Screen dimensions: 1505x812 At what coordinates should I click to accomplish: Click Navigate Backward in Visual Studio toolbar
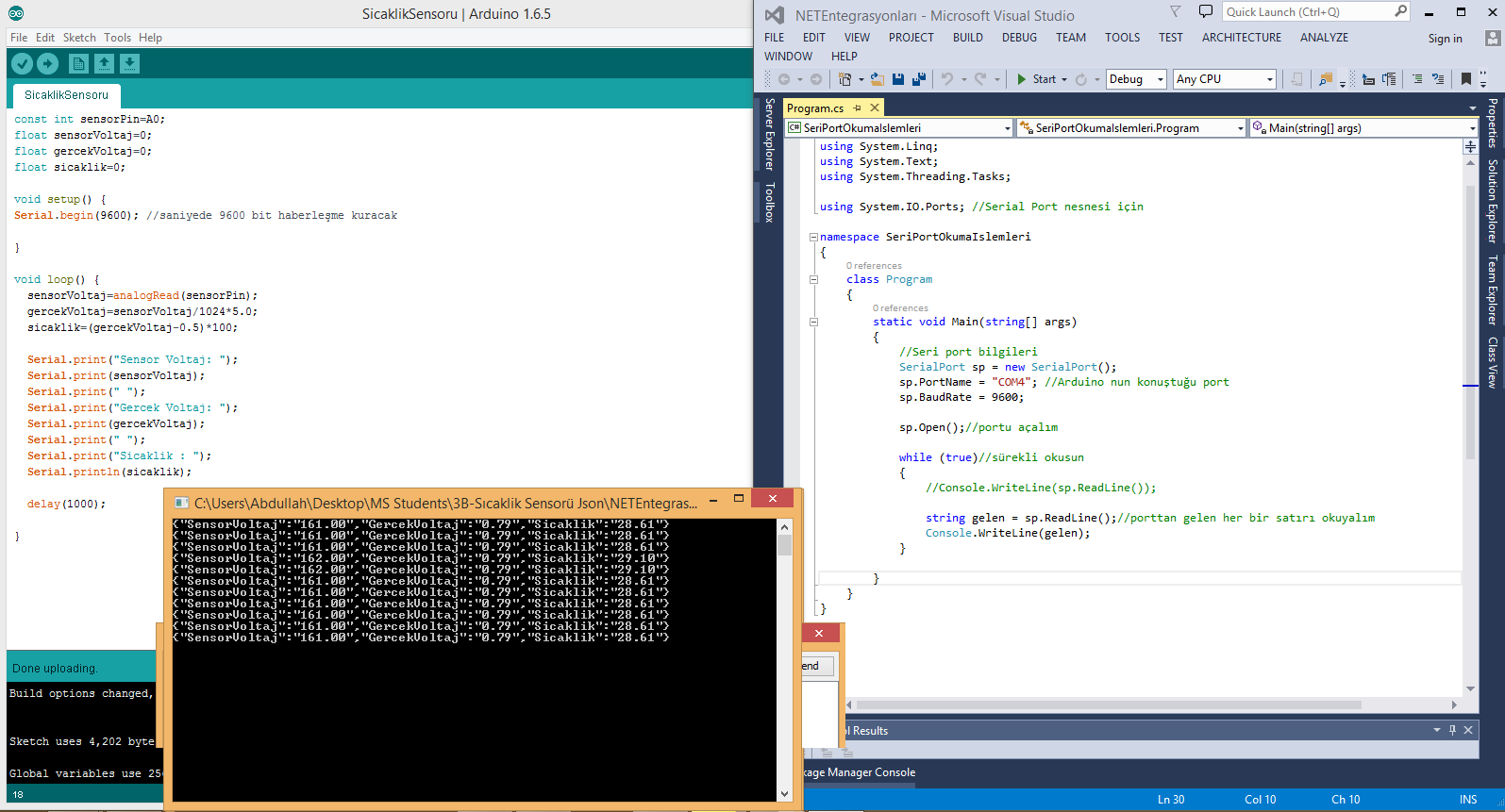point(784,79)
